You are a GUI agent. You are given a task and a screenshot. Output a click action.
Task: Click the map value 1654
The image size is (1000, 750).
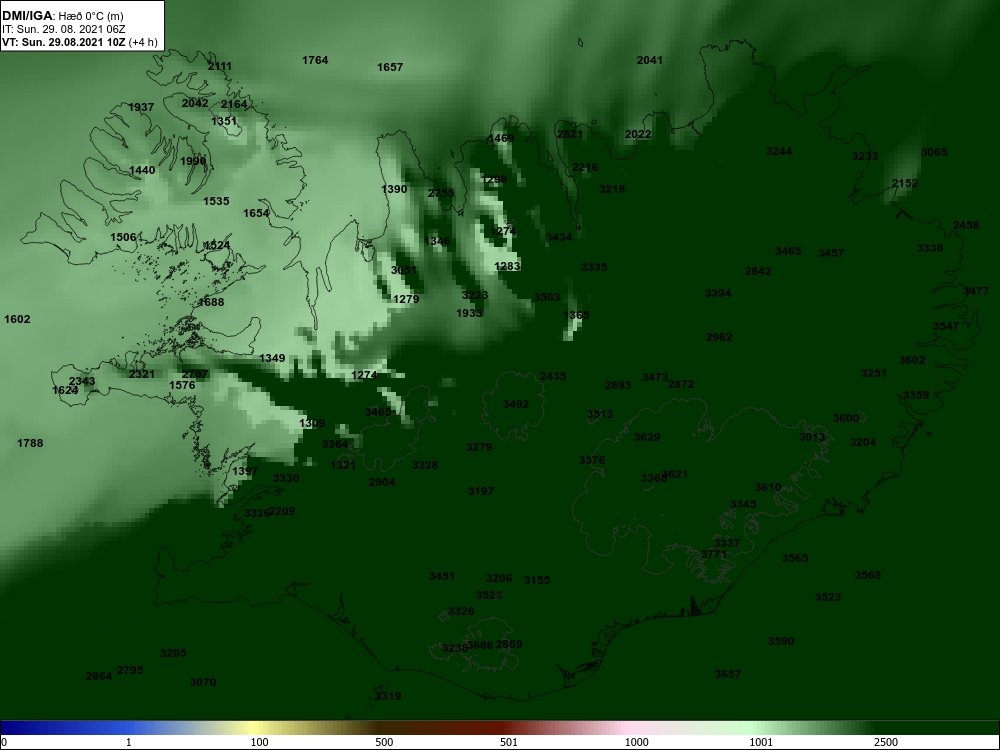click(256, 213)
